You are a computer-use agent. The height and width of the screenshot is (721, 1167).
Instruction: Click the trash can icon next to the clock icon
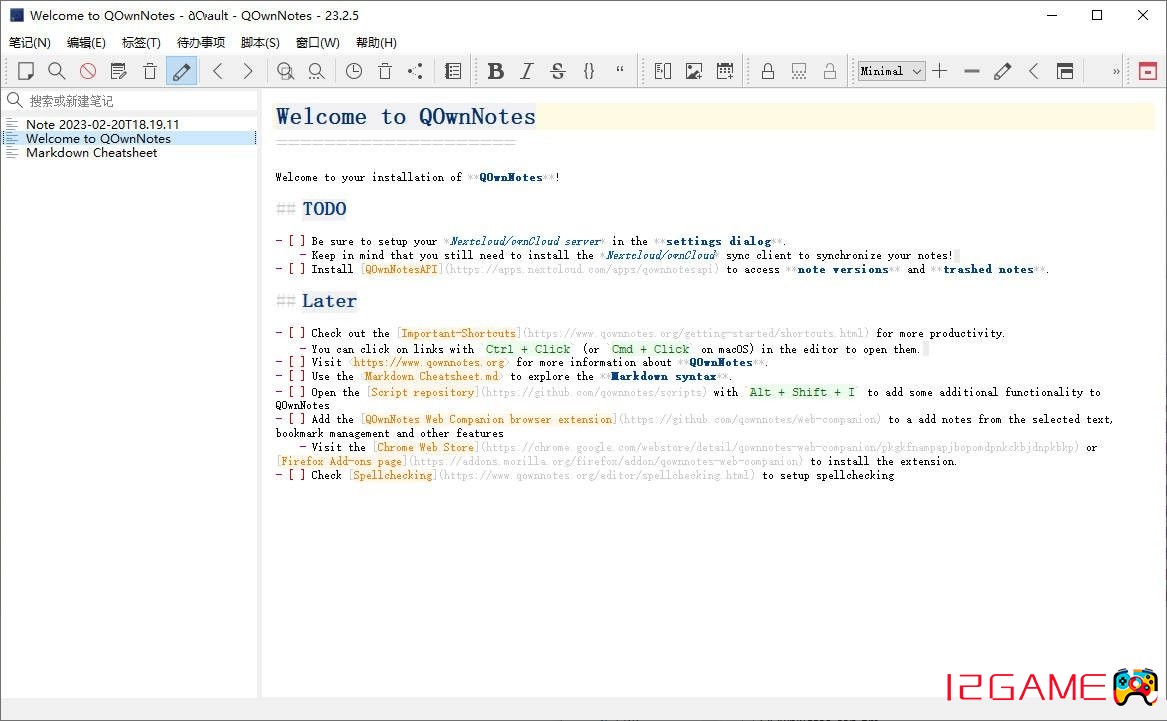coord(385,71)
